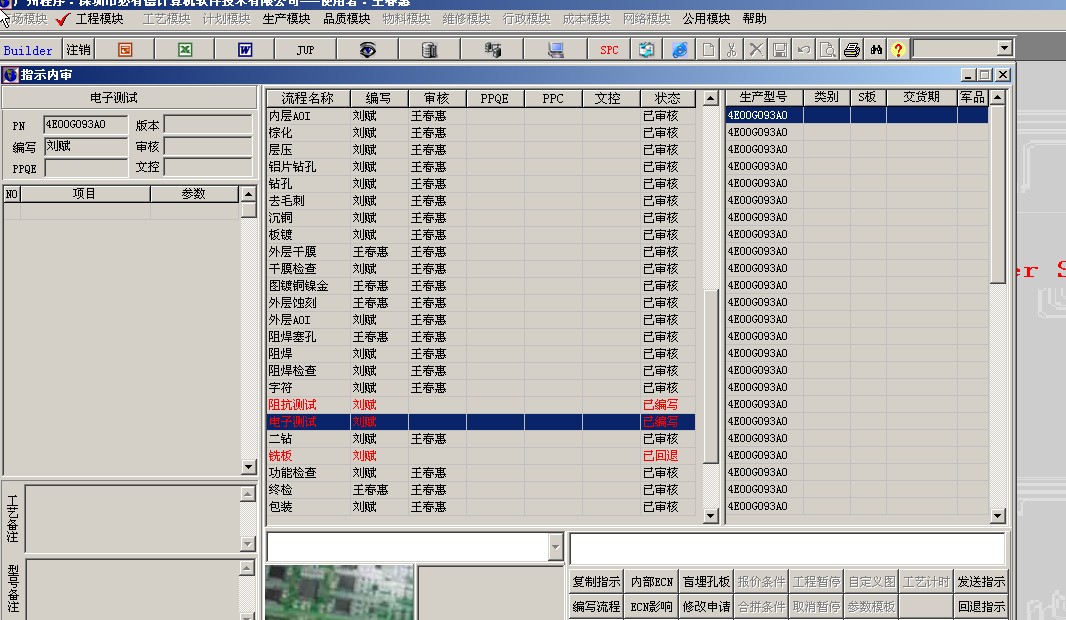1066x620 pixels.
Task: Click the printer toolbar icon
Action: (x=852, y=50)
